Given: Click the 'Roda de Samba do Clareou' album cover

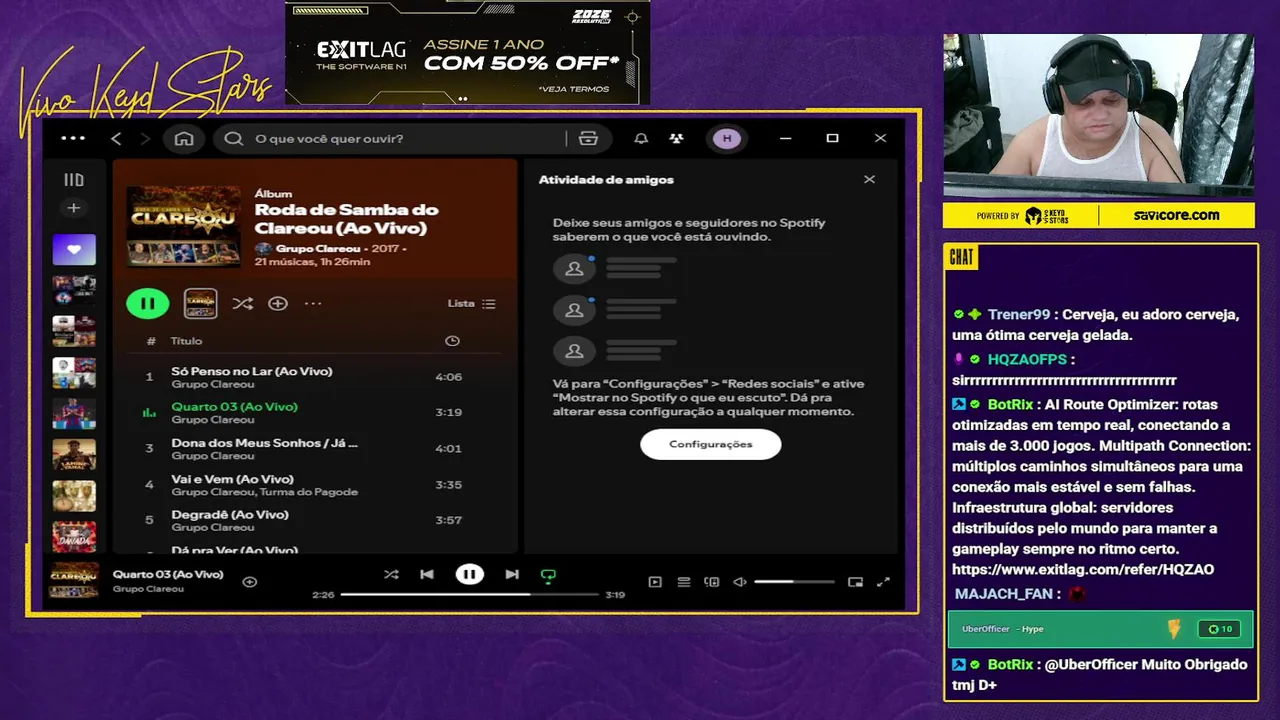Looking at the screenshot, I should pyautogui.click(x=184, y=226).
